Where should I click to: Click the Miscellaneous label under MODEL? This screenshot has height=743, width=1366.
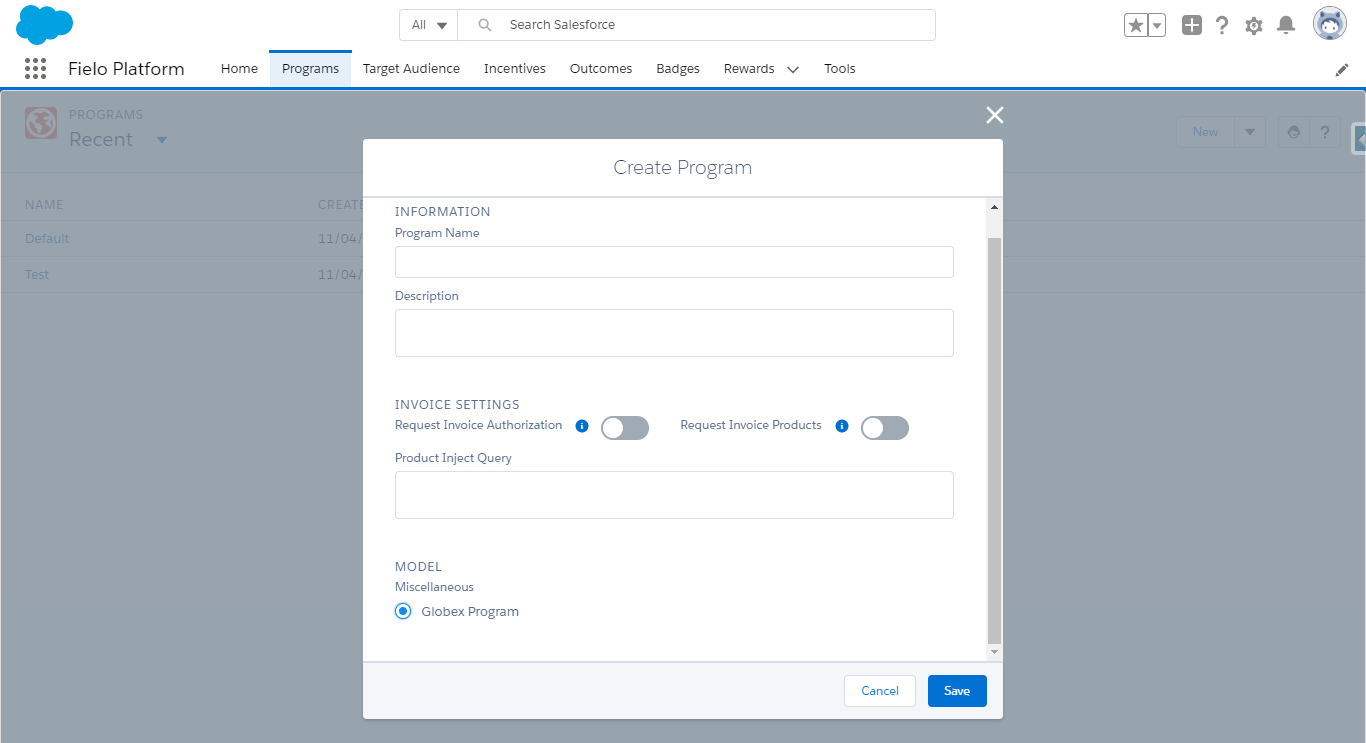coord(434,587)
